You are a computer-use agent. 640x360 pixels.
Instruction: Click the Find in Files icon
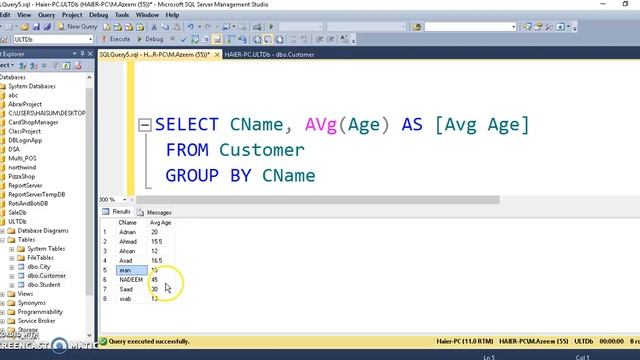(x=416, y=27)
